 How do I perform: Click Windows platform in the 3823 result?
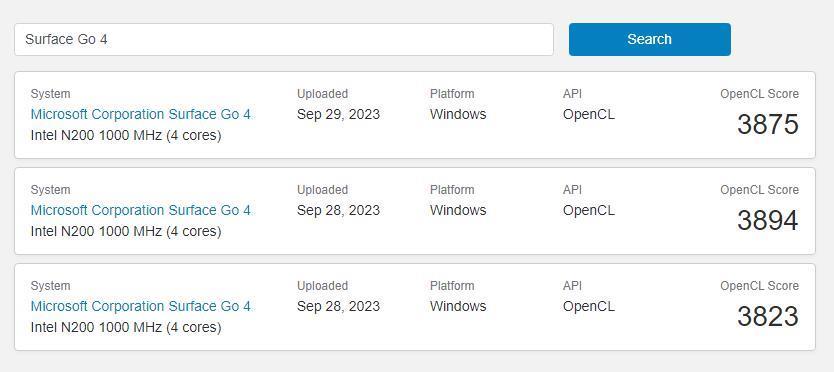[x=458, y=306]
